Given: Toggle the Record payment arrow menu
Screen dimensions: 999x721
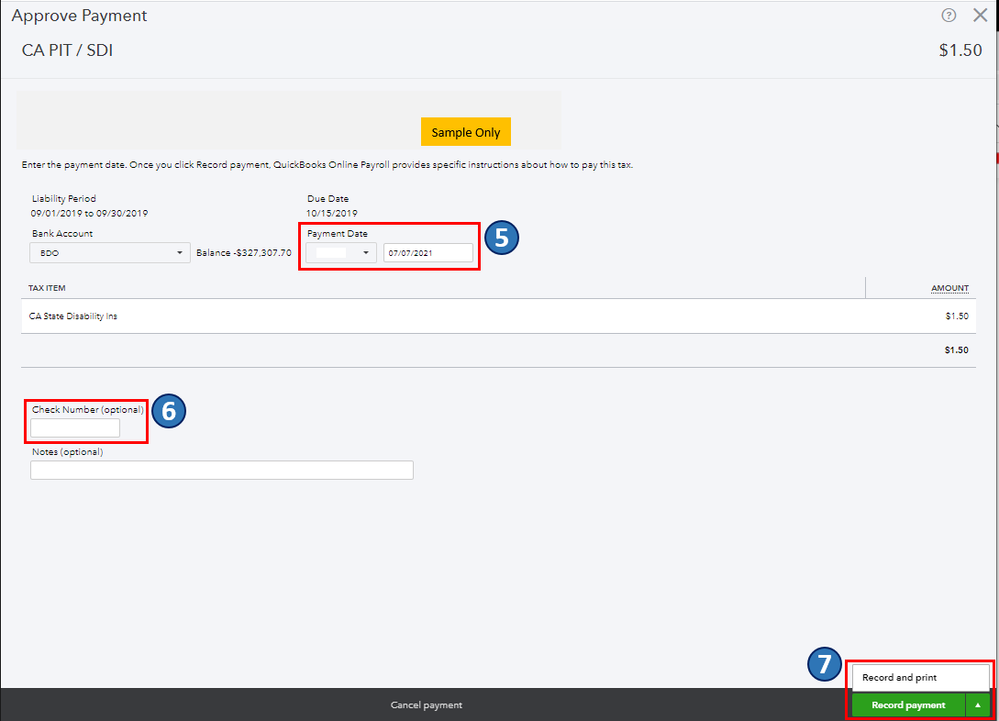Looking at the screenshot, I should click(978, 705).
